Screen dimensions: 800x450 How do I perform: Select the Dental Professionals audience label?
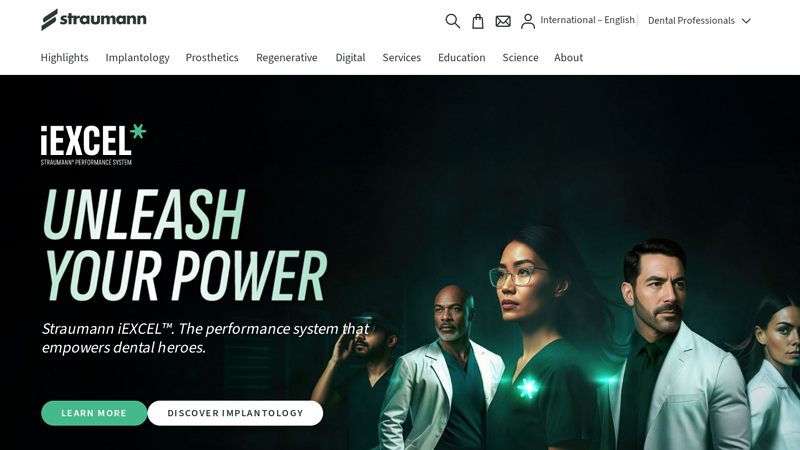click(691, 20)
